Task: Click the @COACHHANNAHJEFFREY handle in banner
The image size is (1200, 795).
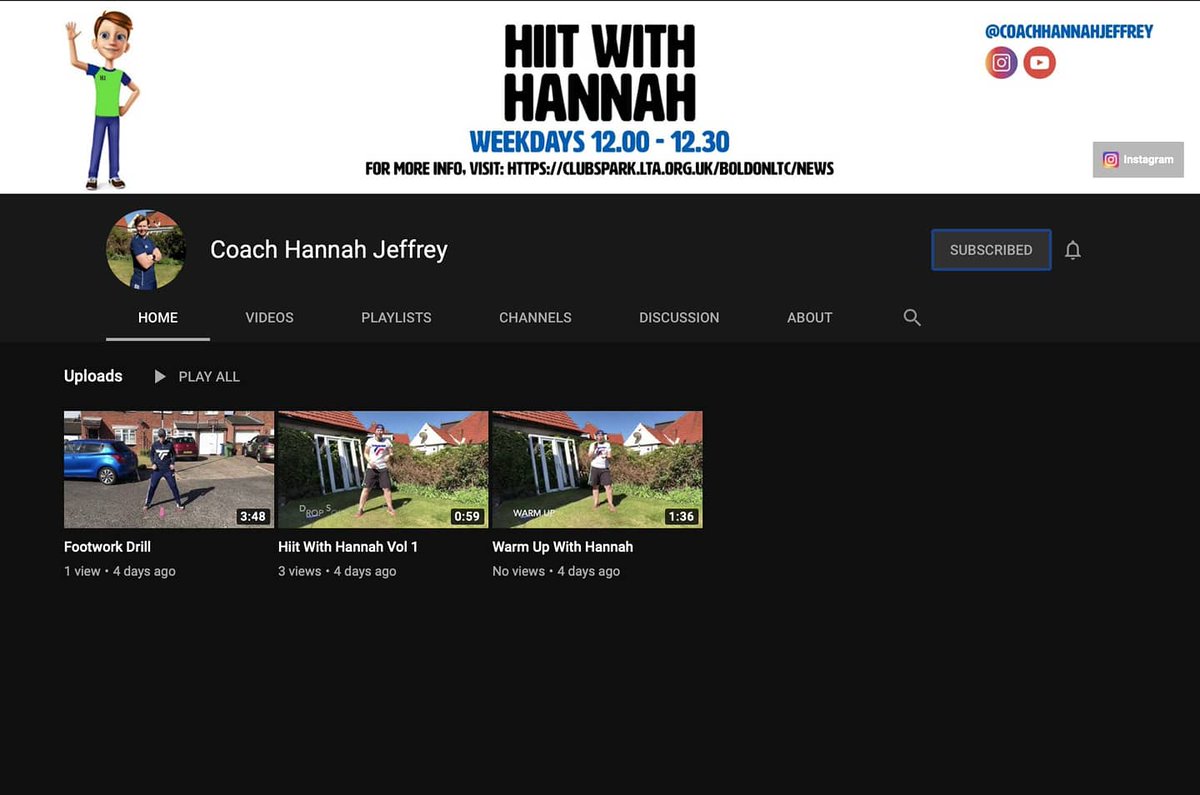Action: 1069,31
